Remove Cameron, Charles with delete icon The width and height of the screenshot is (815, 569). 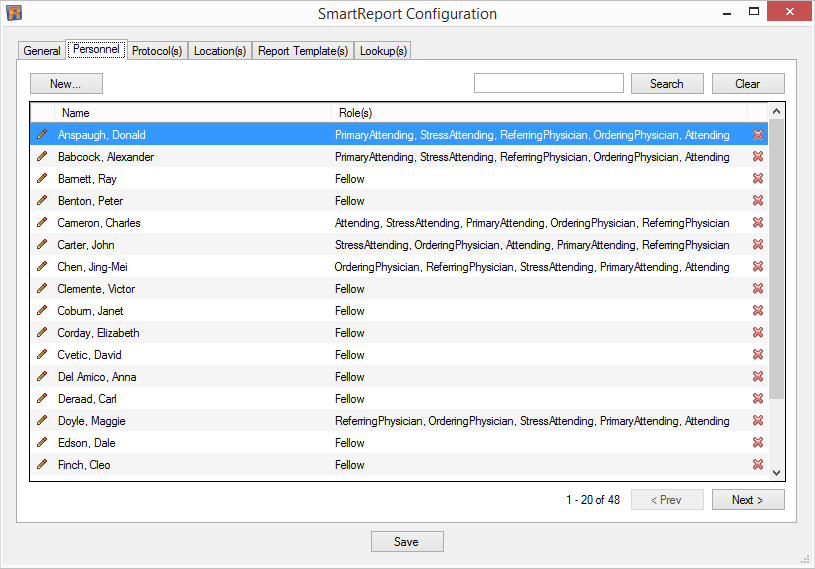pos(757,223)
